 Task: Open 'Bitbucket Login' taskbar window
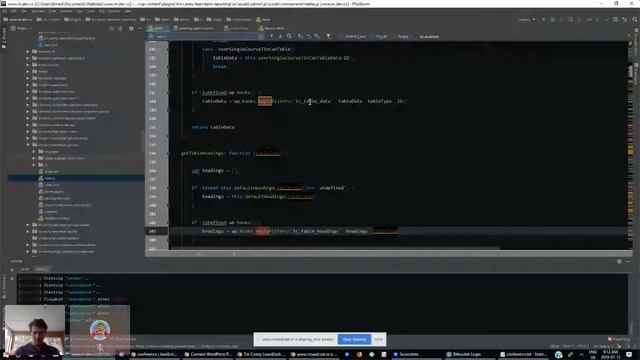point(464,354)
